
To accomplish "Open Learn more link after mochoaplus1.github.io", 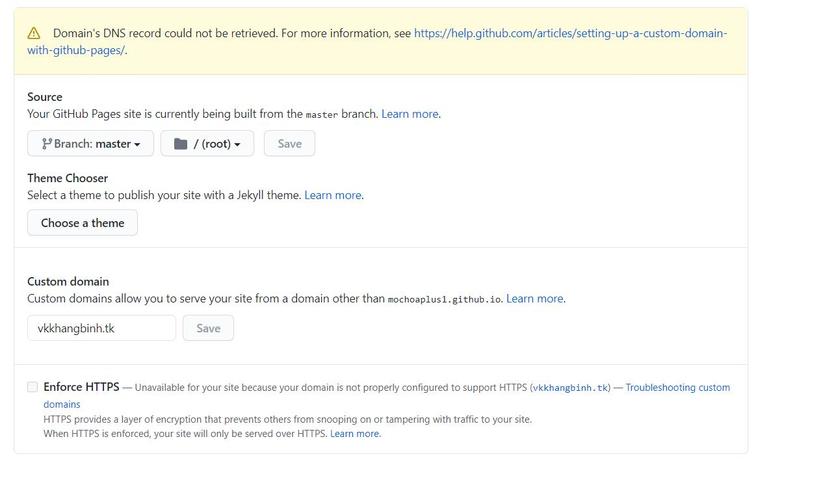I will 535,298.
